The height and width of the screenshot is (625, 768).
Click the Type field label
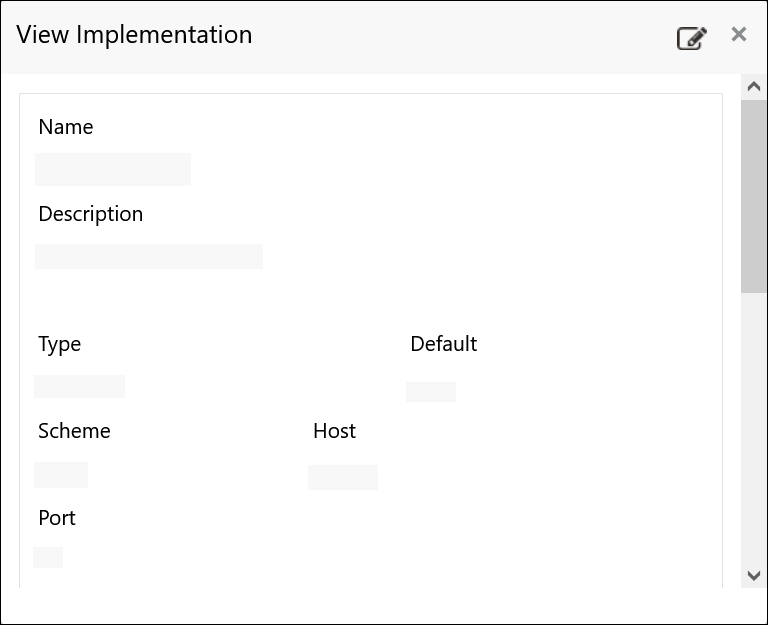[x=60, y=344]
